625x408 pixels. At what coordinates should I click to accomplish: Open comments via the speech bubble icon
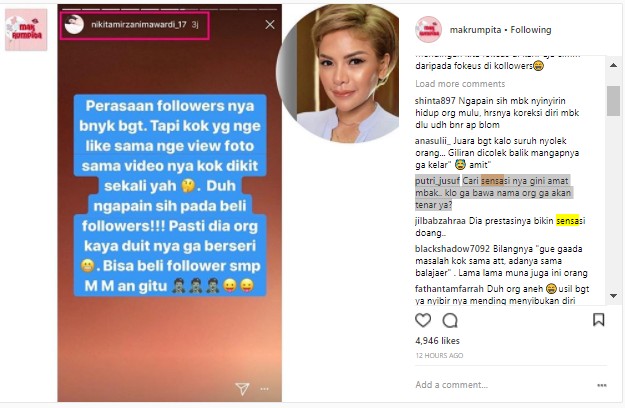(450, 320)
